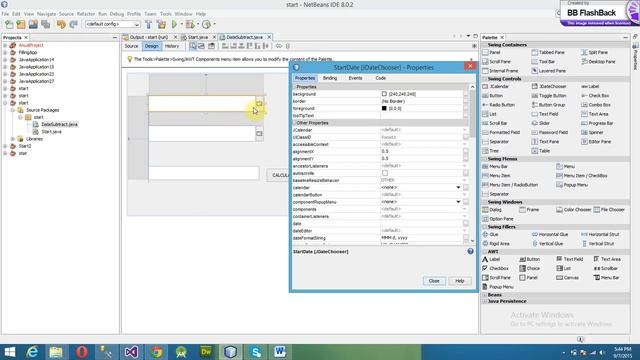Pick File Chooser from Swing Windows
Screen dimensions: 640x360
click(609, 210)
